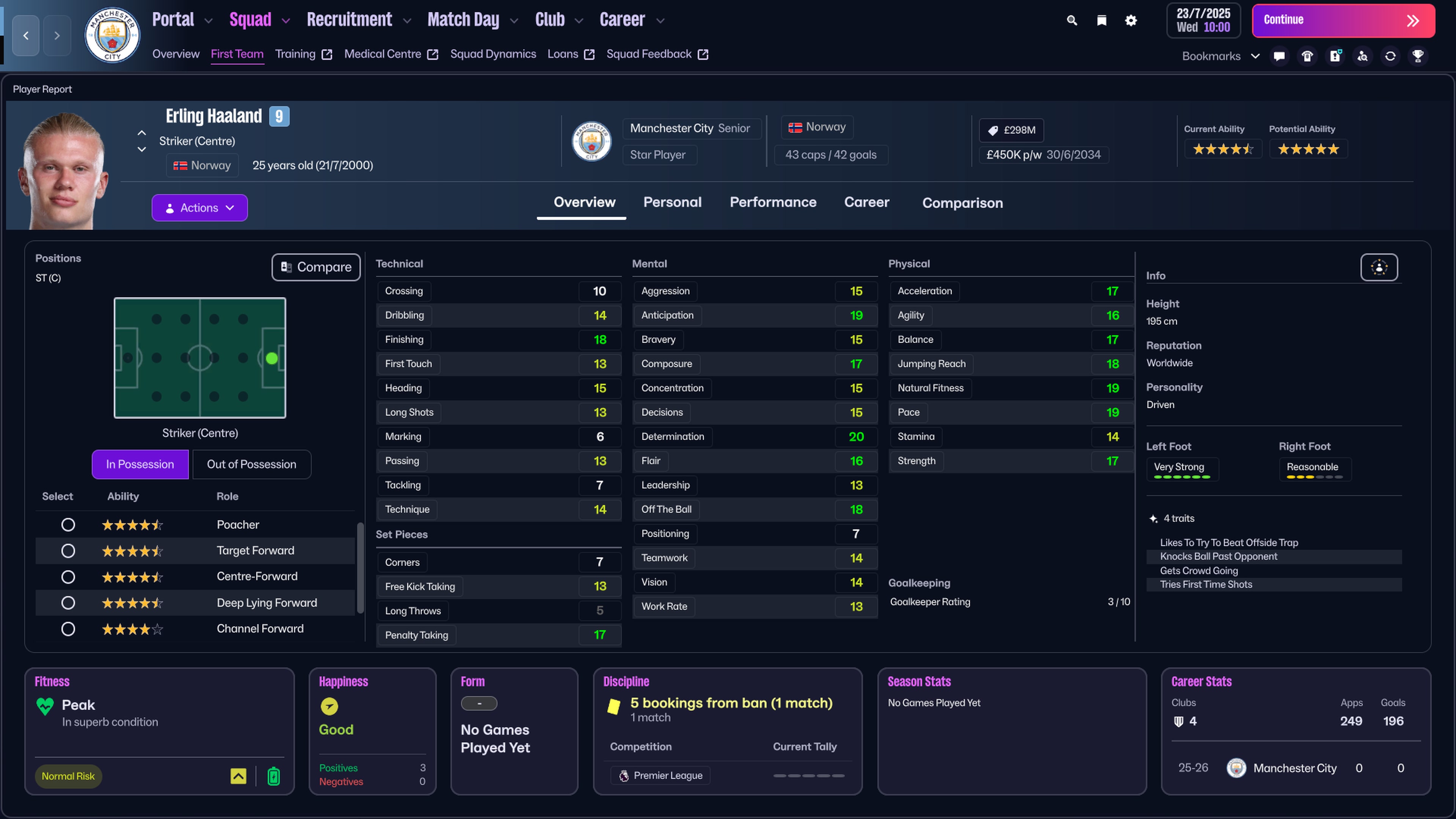1456x819 pixels.
Task: Select the Channel Forward role radio button
Action: point(68,629)
